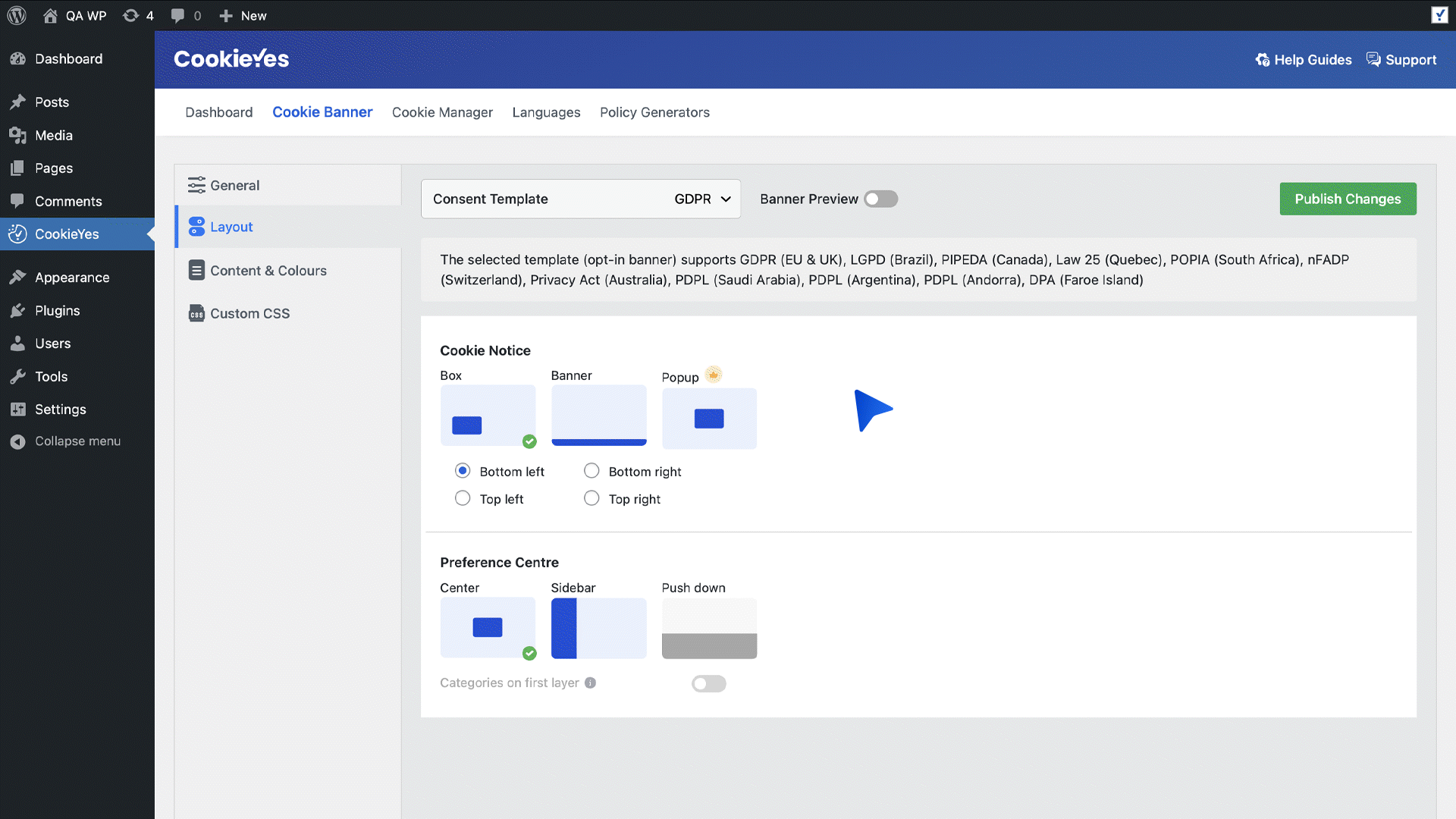The width and height of the screenshot is (1456, 819).
Task: Open the New content dropdown in admin bar
Action: (243, 15)
